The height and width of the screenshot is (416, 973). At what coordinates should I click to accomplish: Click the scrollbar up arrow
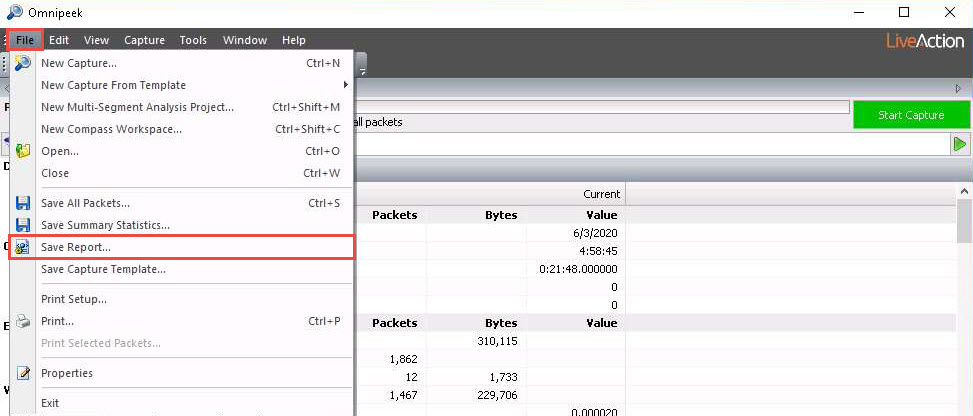[965, 191]
